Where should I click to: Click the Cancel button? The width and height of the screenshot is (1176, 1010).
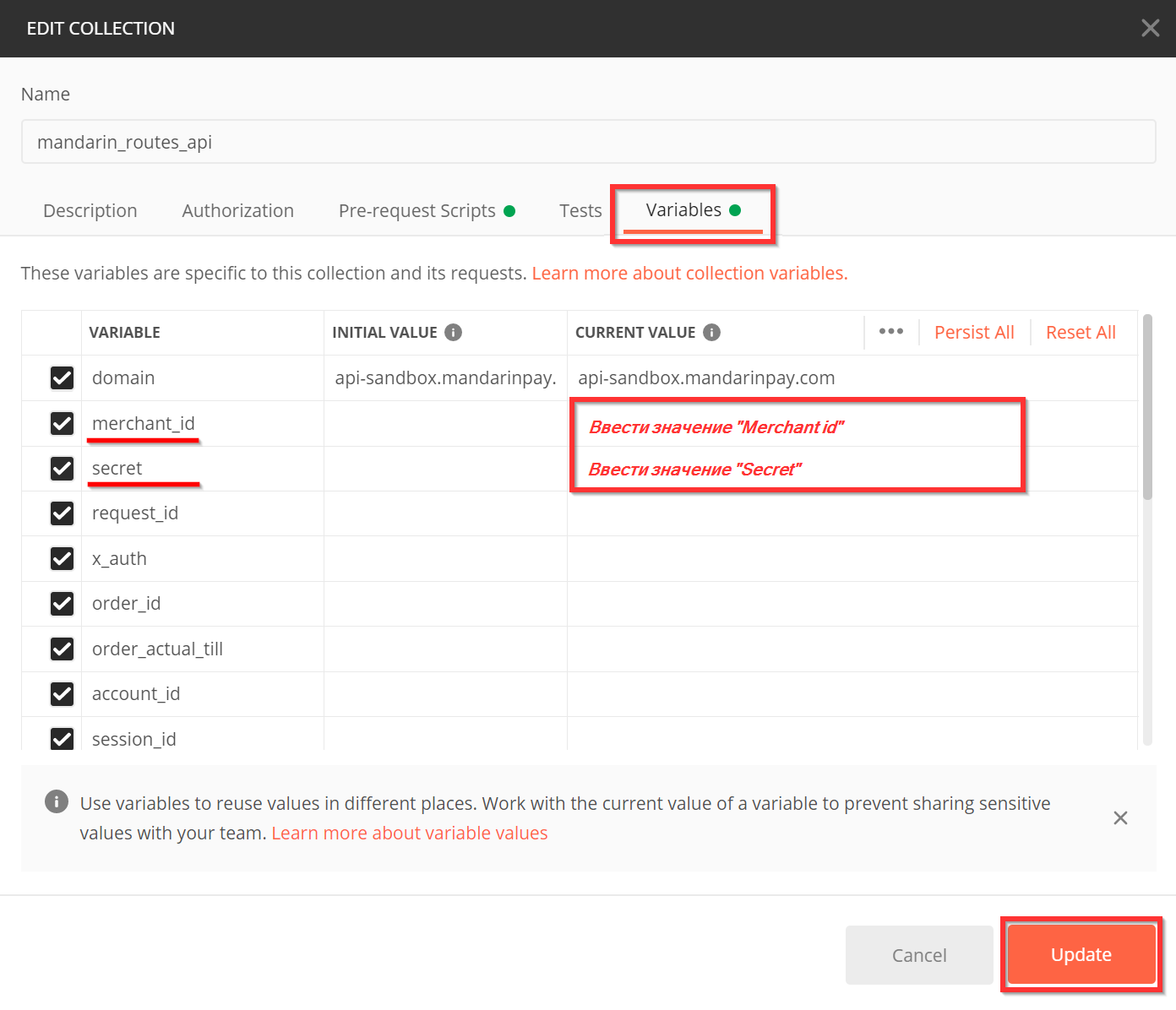(918, 955)
